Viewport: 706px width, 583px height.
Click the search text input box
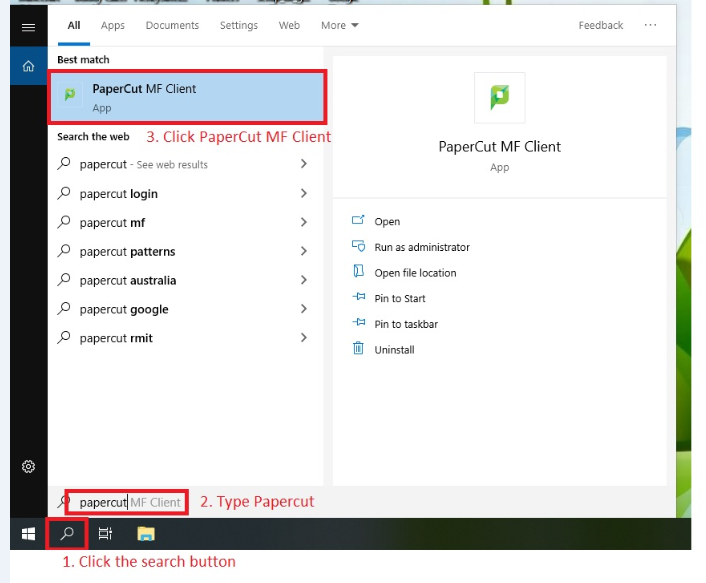pos(127,502)
